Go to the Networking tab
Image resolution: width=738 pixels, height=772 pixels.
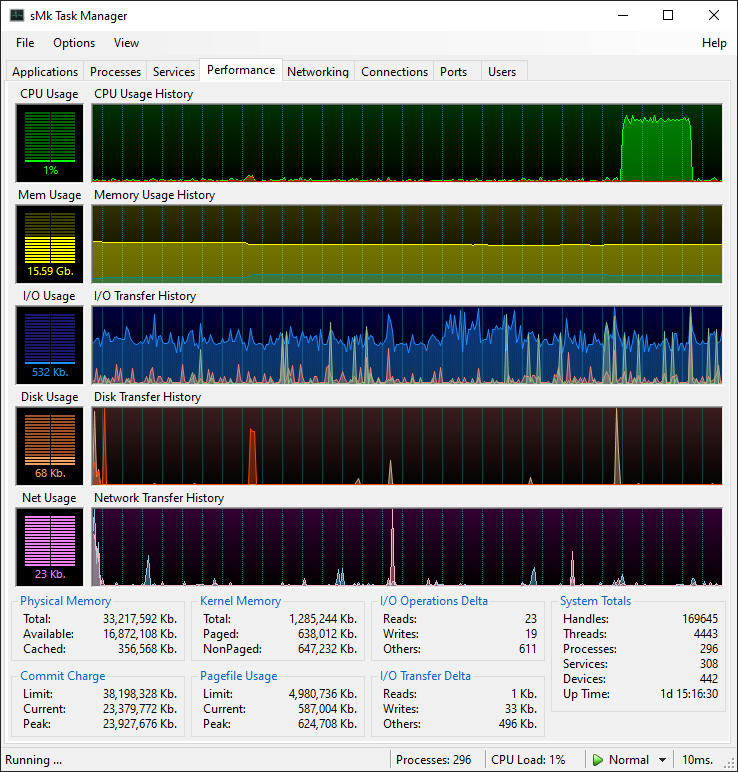coord(317,72)
